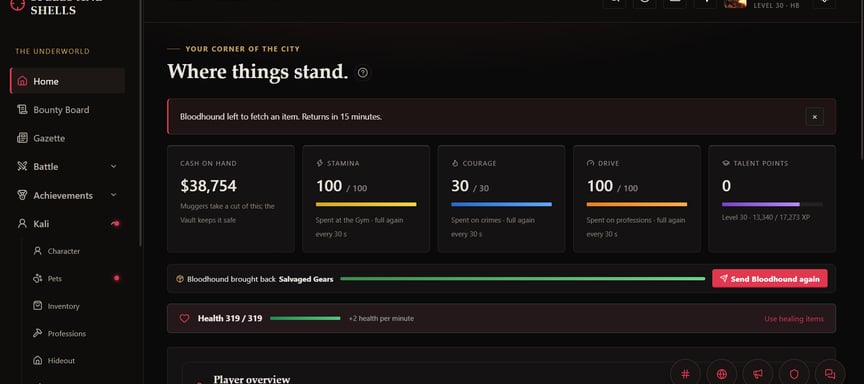
Task: Click the Battle crossed-swords icon
Action: click(x=22, y=166)
